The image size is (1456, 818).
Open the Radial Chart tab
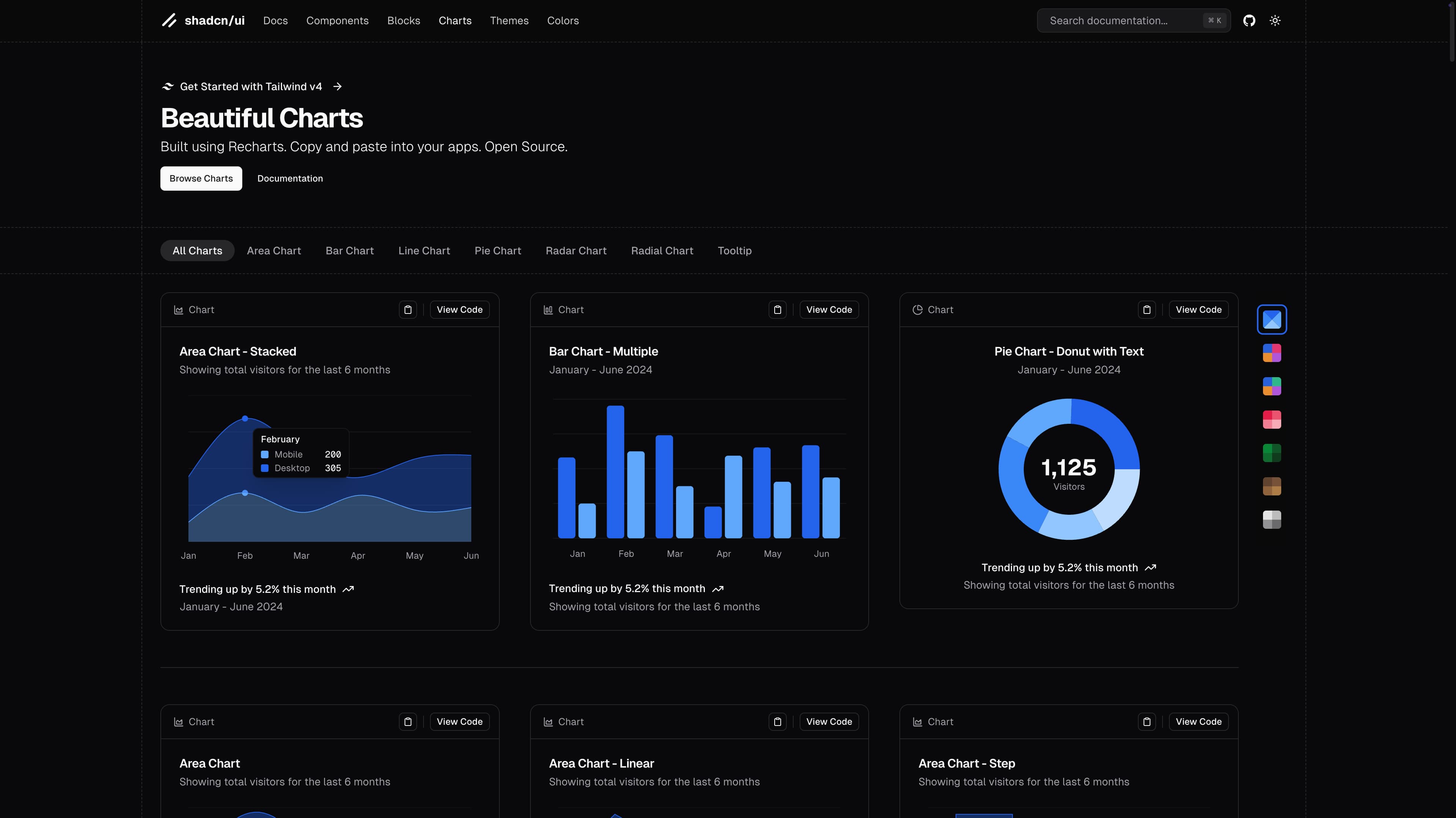pos(662,251)
